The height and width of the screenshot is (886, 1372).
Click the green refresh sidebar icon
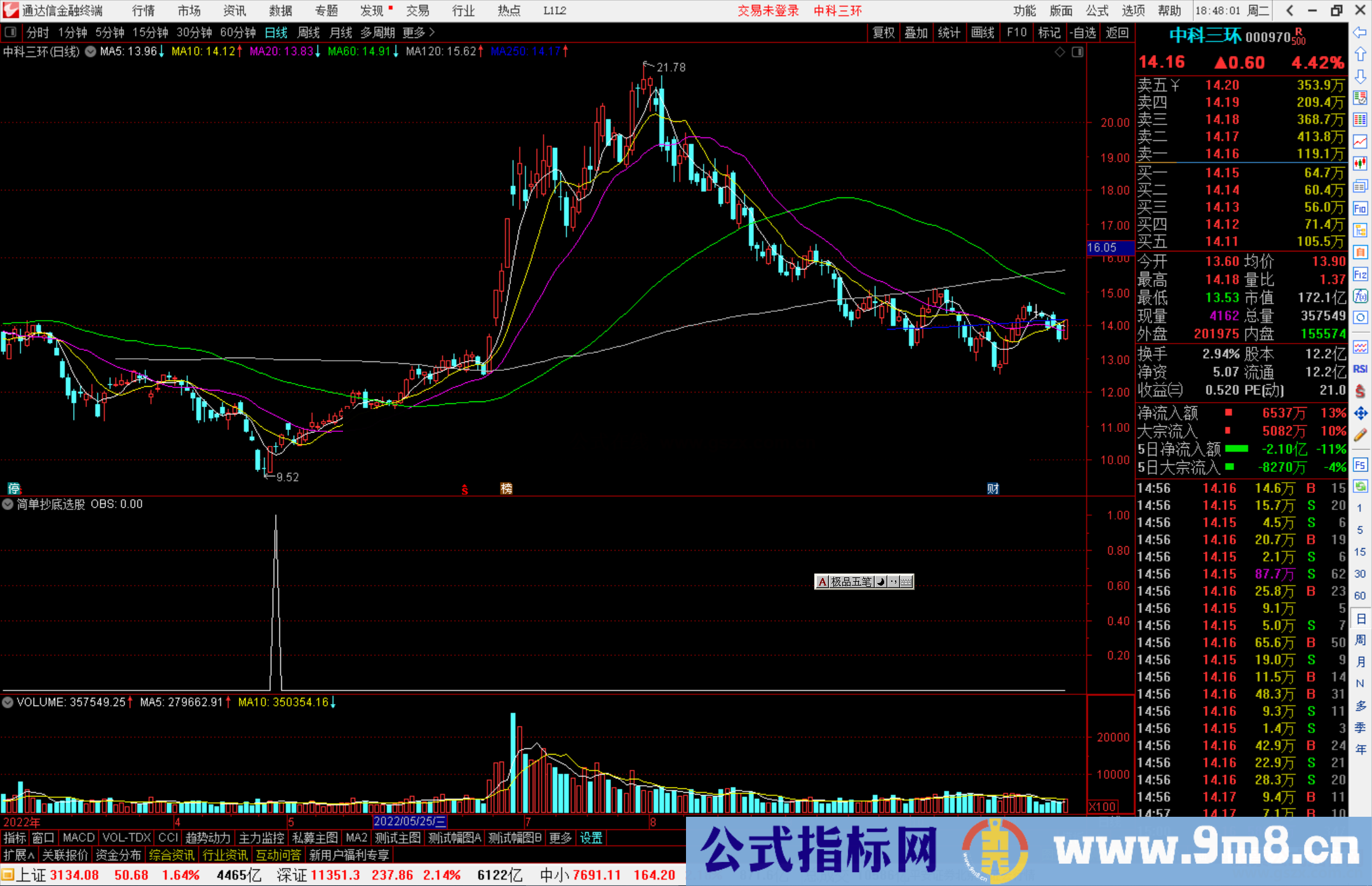(1360, 487)
